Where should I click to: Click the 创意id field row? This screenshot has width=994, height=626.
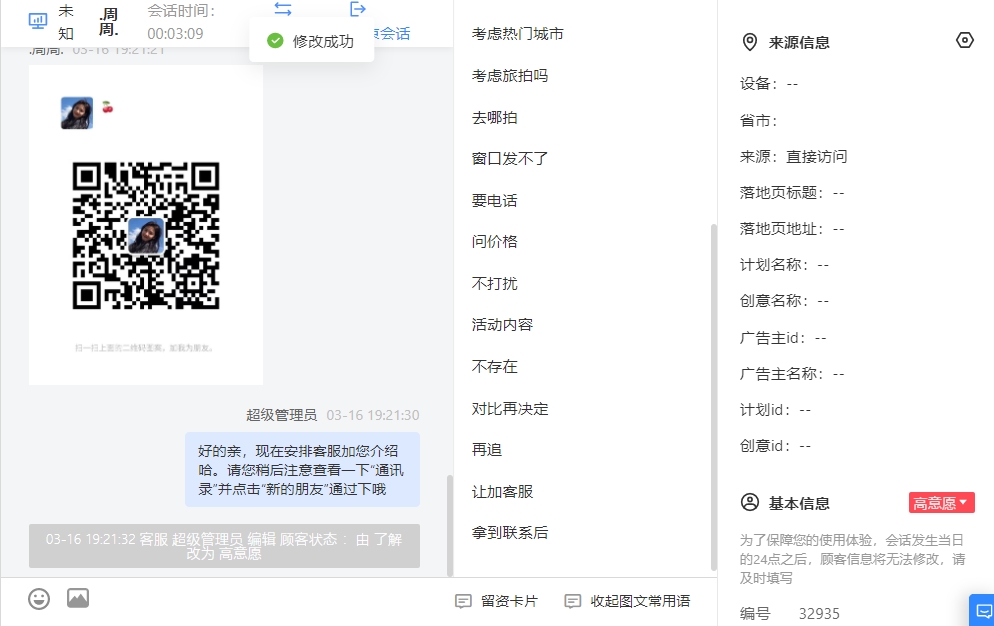[775, 446]
